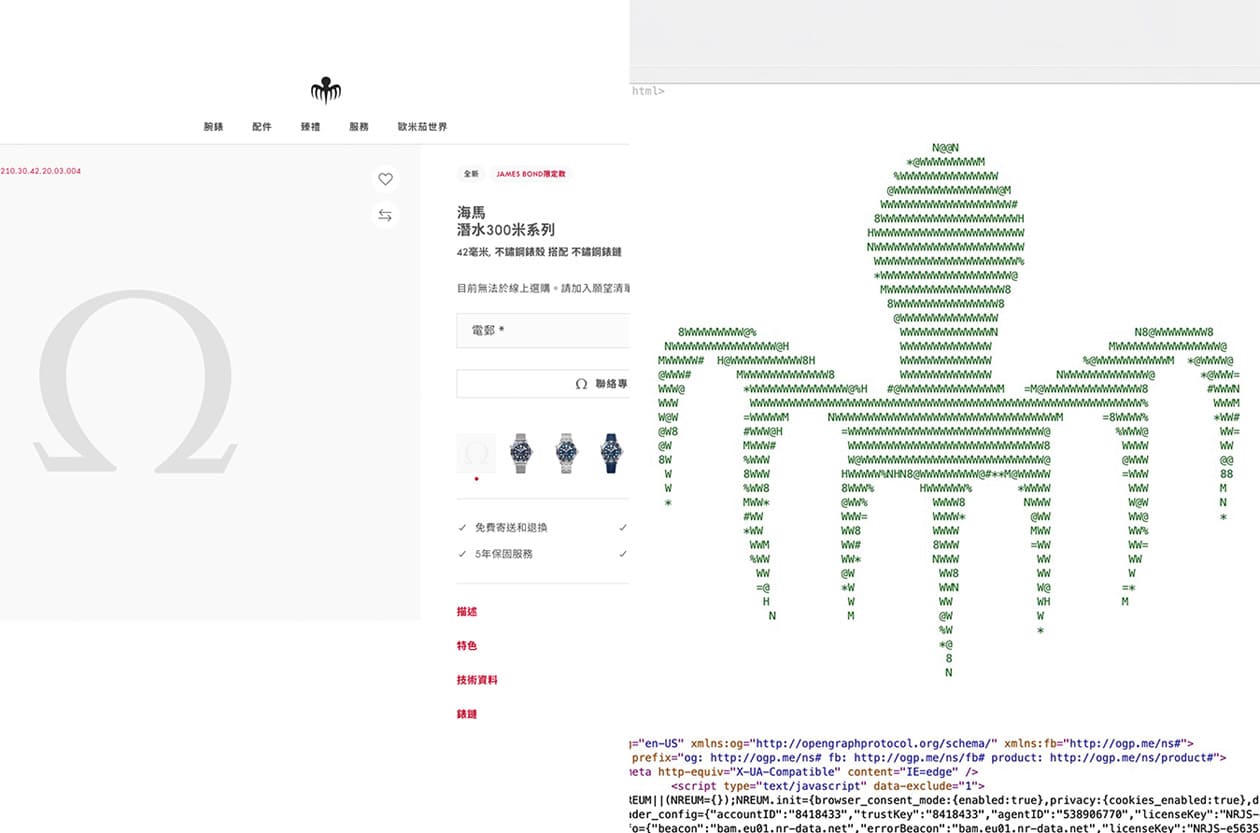This screenshot has width=1260, height=833.
Task: Click the 全新 badge
Action: click(x=471, y=174)
